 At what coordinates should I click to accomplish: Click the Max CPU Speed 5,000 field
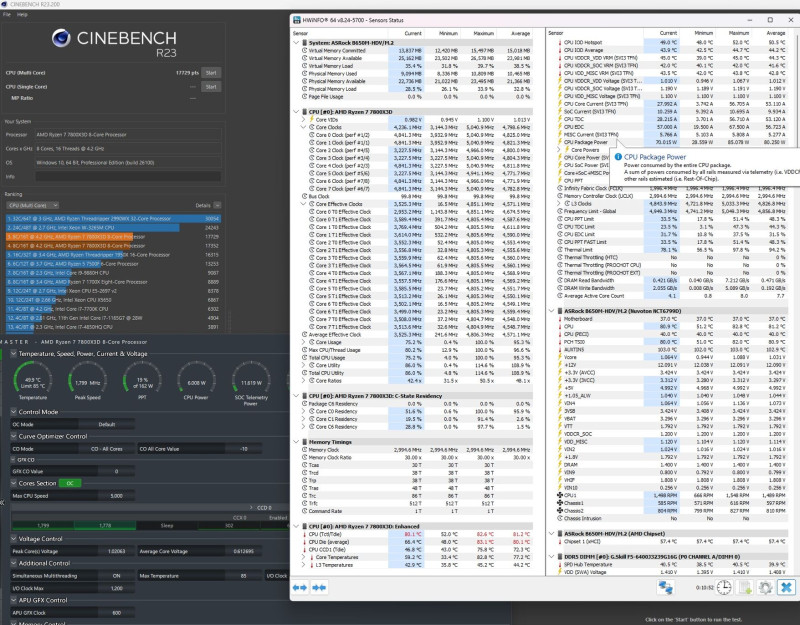(x=116, y=496)
